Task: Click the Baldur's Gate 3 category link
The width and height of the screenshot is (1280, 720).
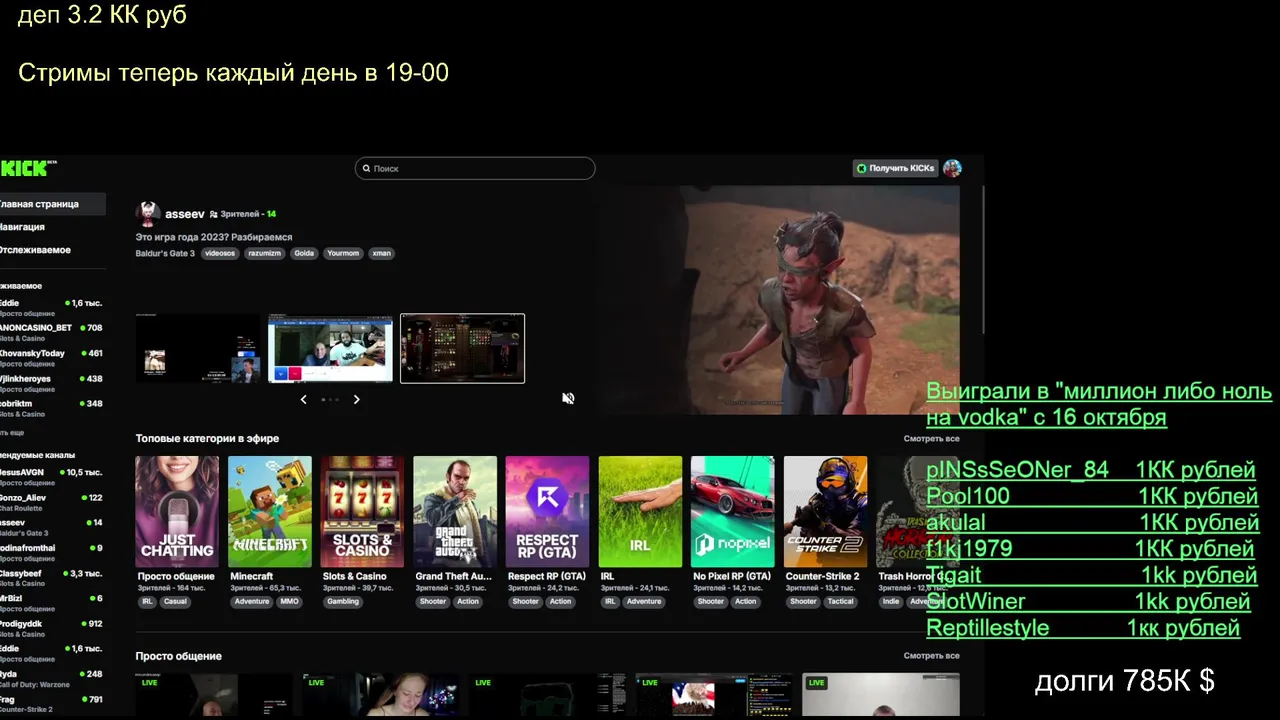Action: [x=165, y=254]
